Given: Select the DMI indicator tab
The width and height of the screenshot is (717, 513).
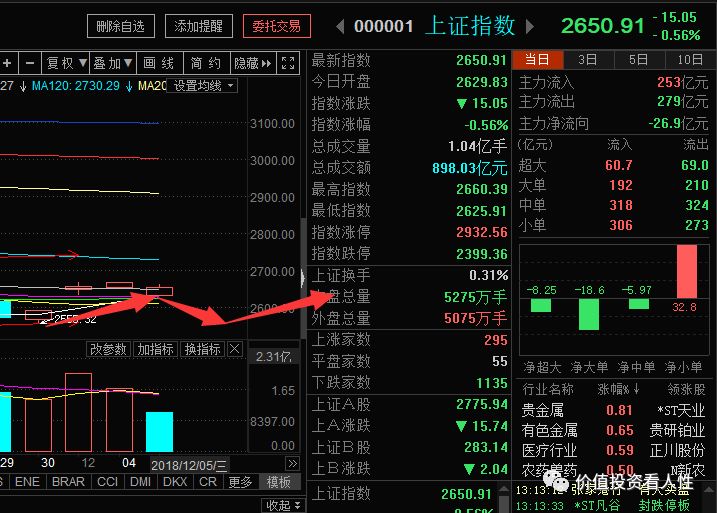Looking at the screenshot, I should [140, 481].
